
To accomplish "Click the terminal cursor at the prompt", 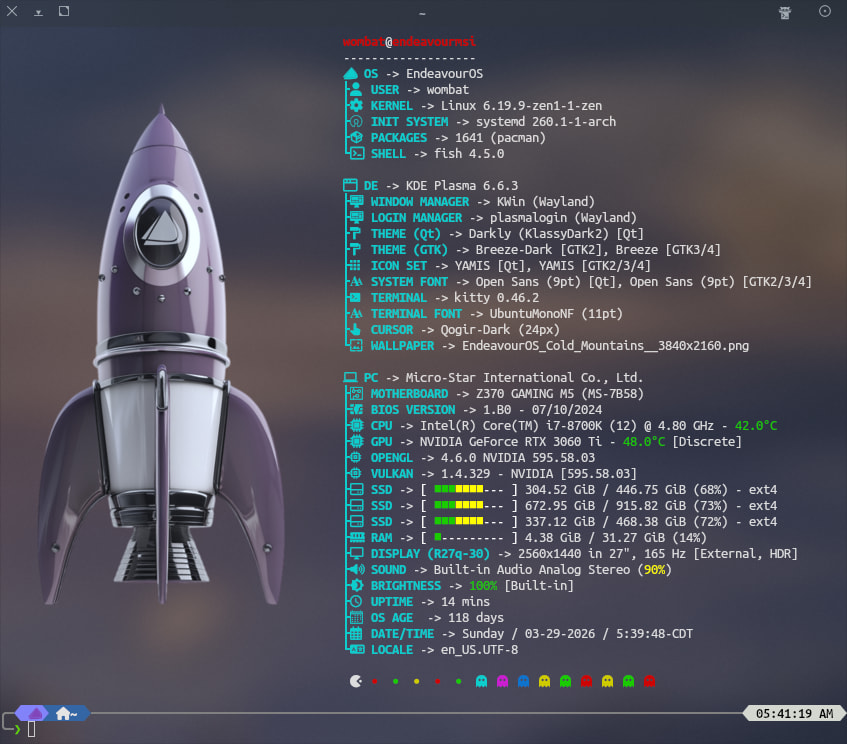I will [x=32, y=729].
